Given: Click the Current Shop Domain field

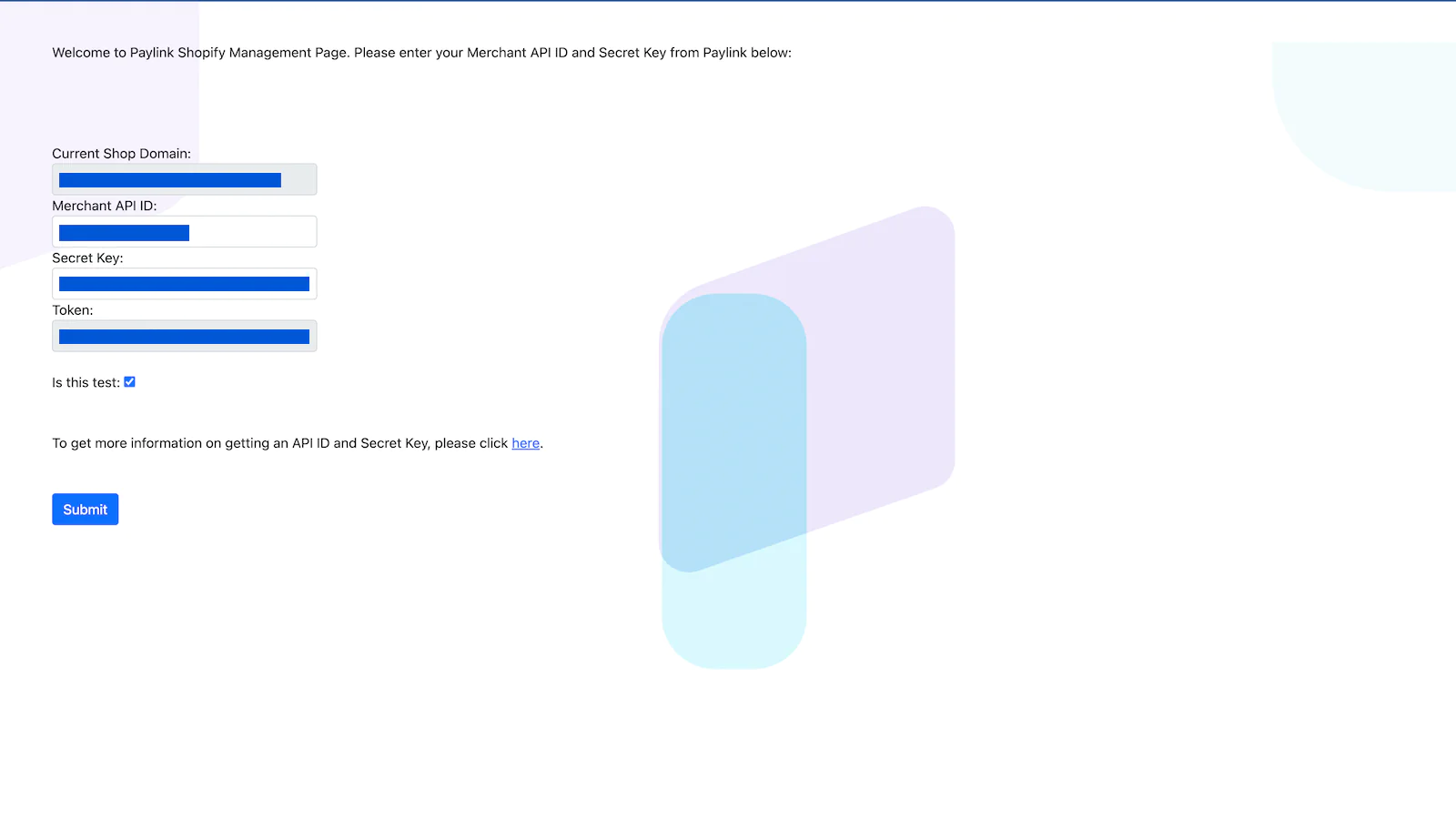Looking at the screenshot, I should [x=185, y=179].
